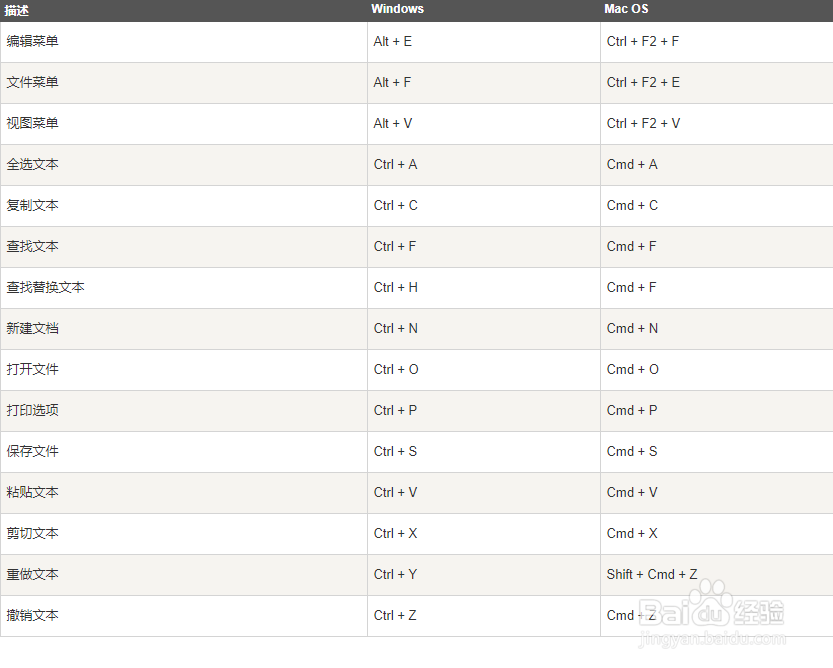Click the 查找替换文本 description cell
The image size is (833, 668).
46,288
